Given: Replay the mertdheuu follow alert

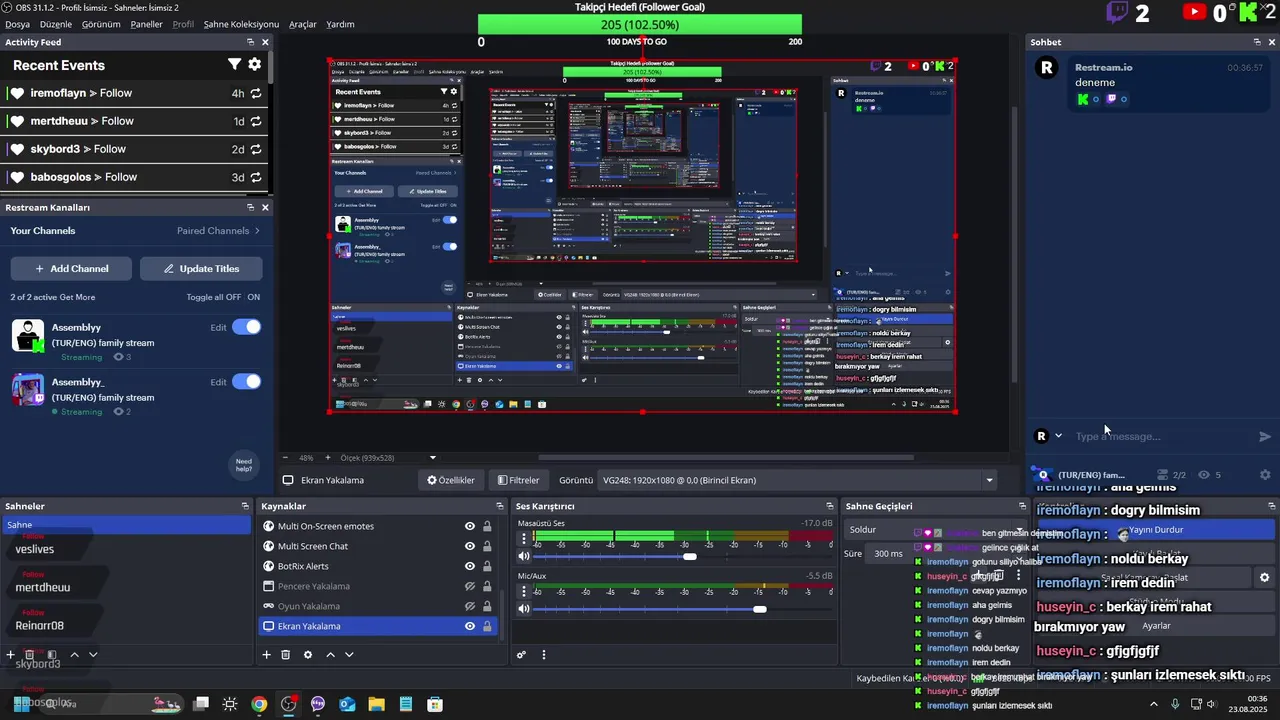Looking at the screenshot, I should coord(256,121).
